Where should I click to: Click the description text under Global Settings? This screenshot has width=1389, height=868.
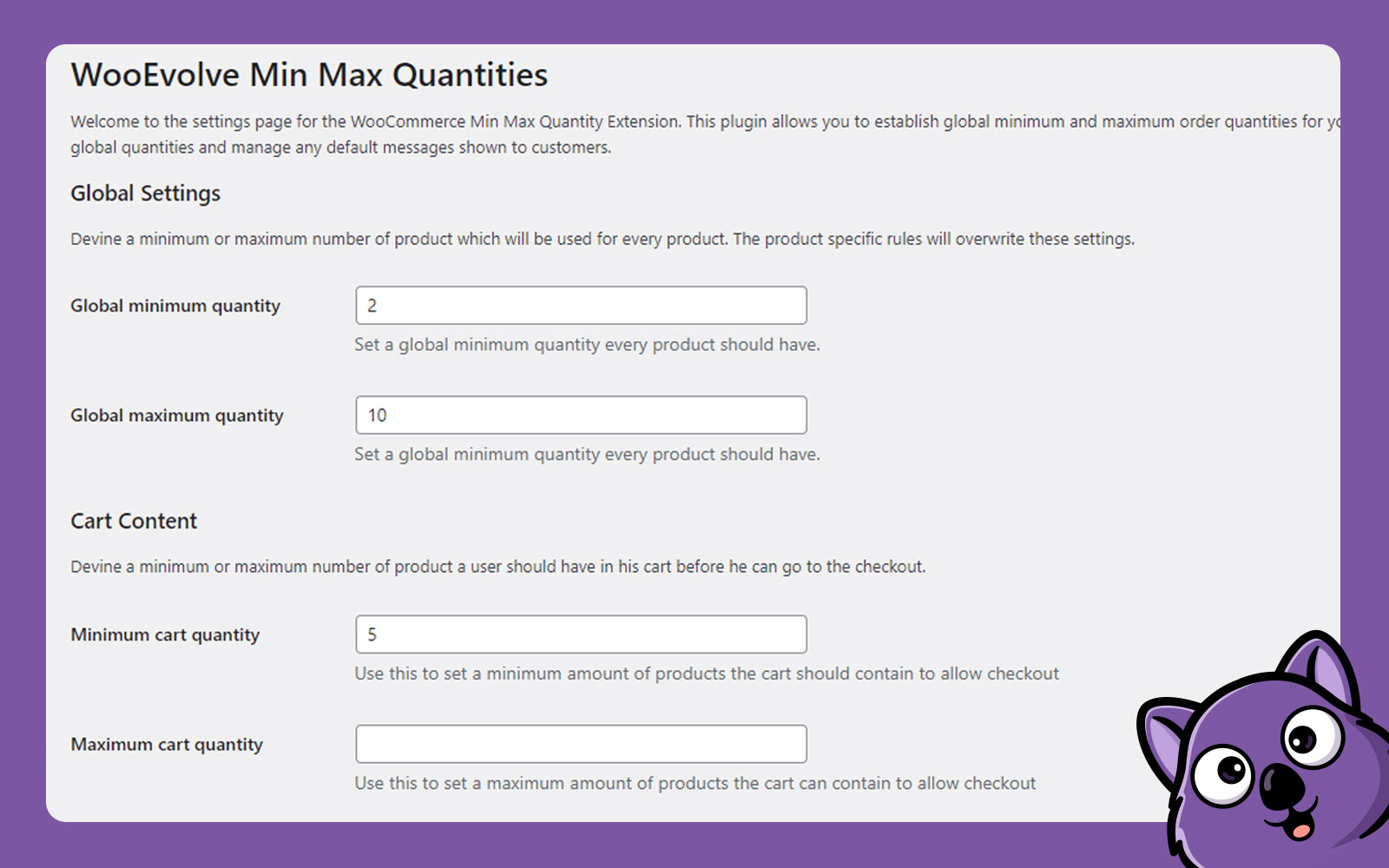tap(602, 239)
